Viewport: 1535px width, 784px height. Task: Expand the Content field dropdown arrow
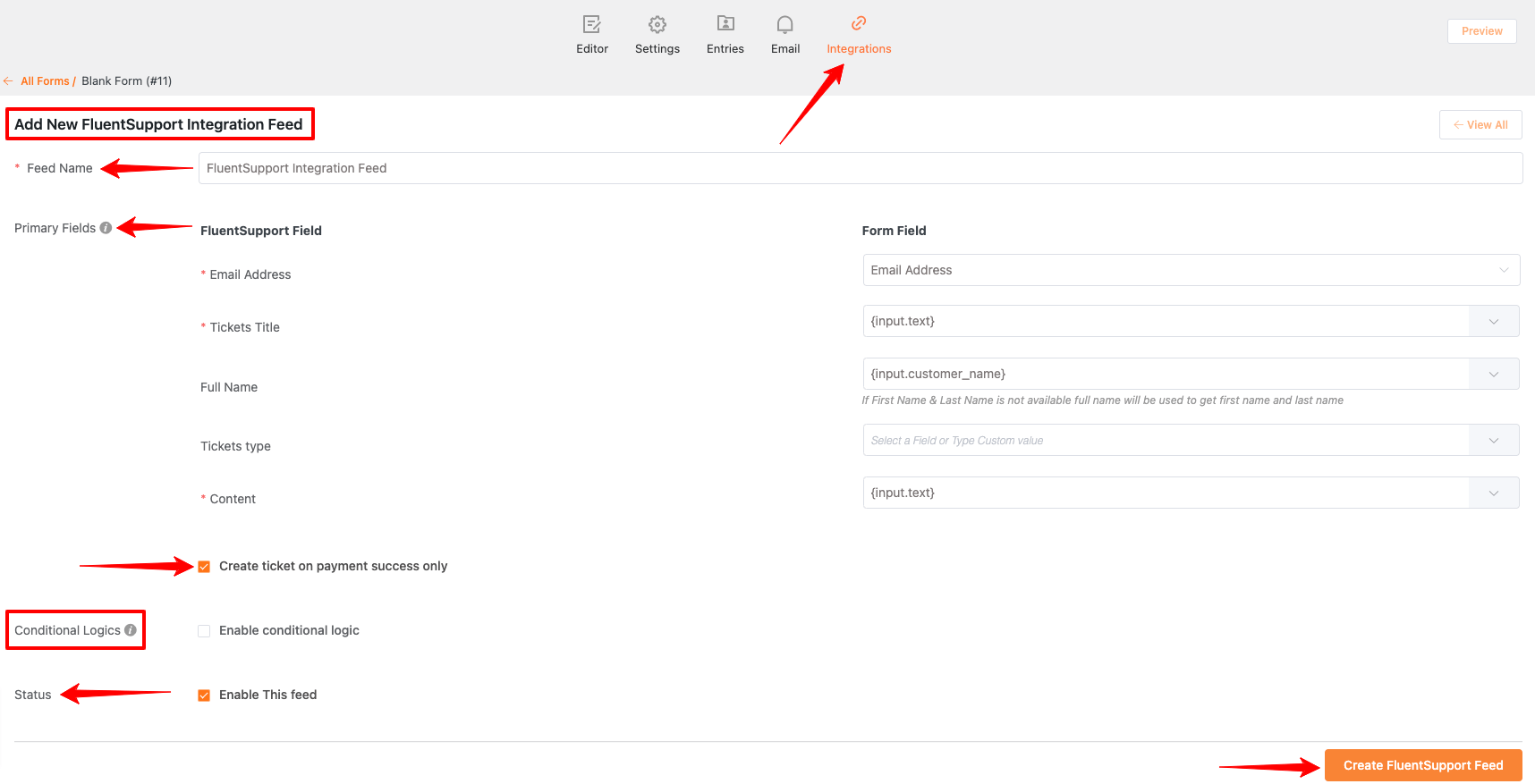pos(1494,493)
